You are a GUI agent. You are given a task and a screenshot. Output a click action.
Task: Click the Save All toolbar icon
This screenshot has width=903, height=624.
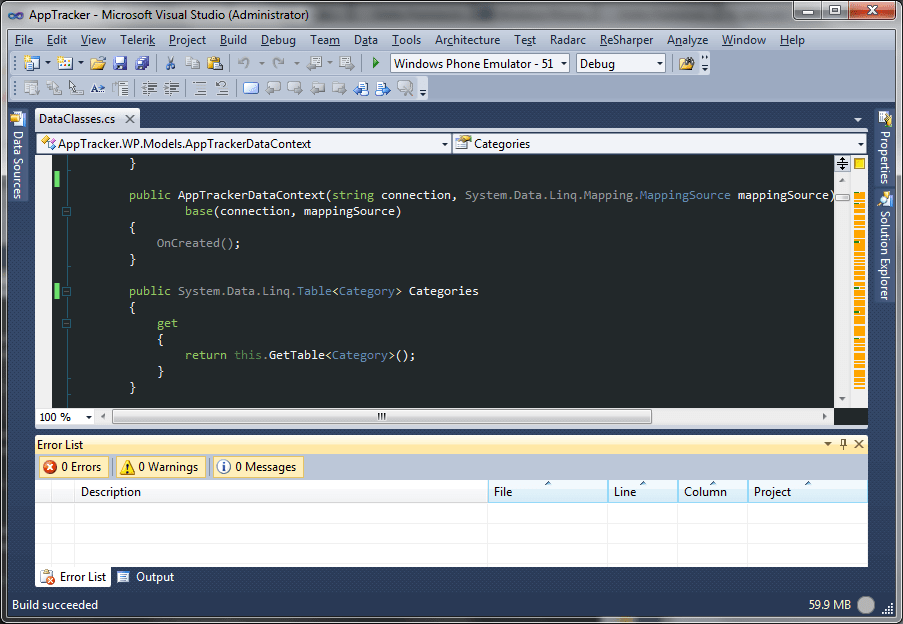point(142,63)
